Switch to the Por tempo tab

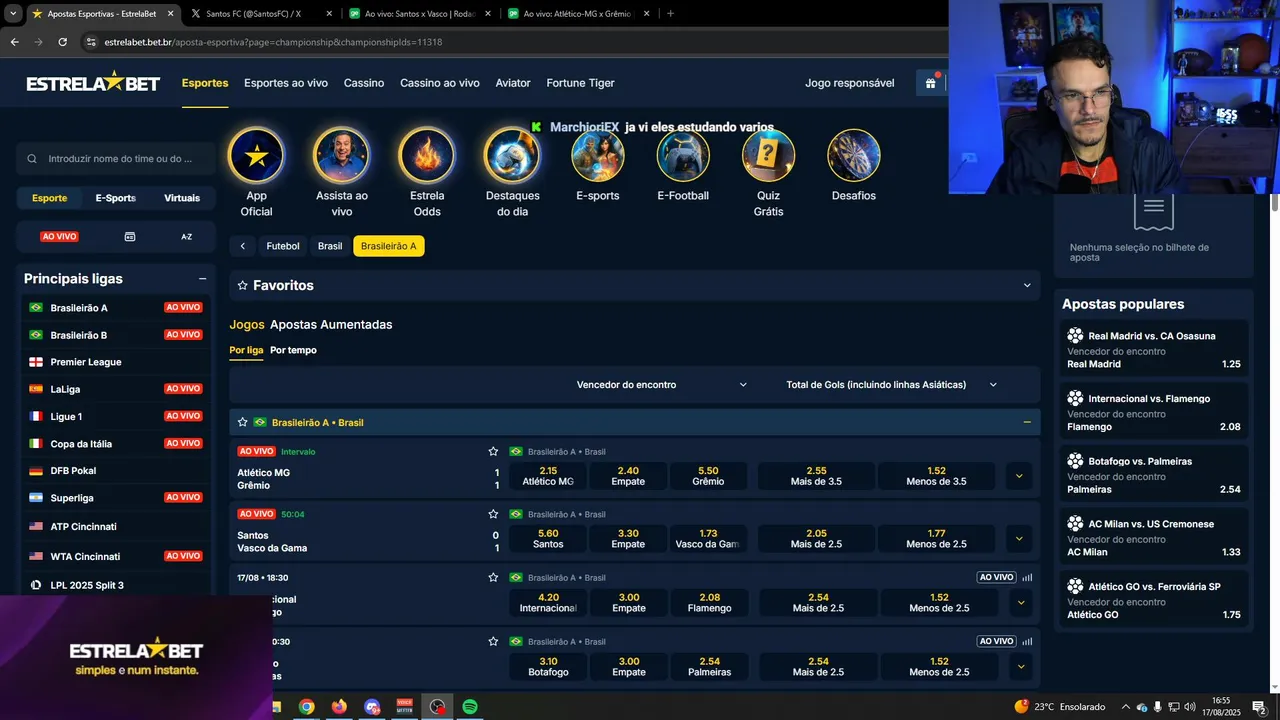(293, 350)
